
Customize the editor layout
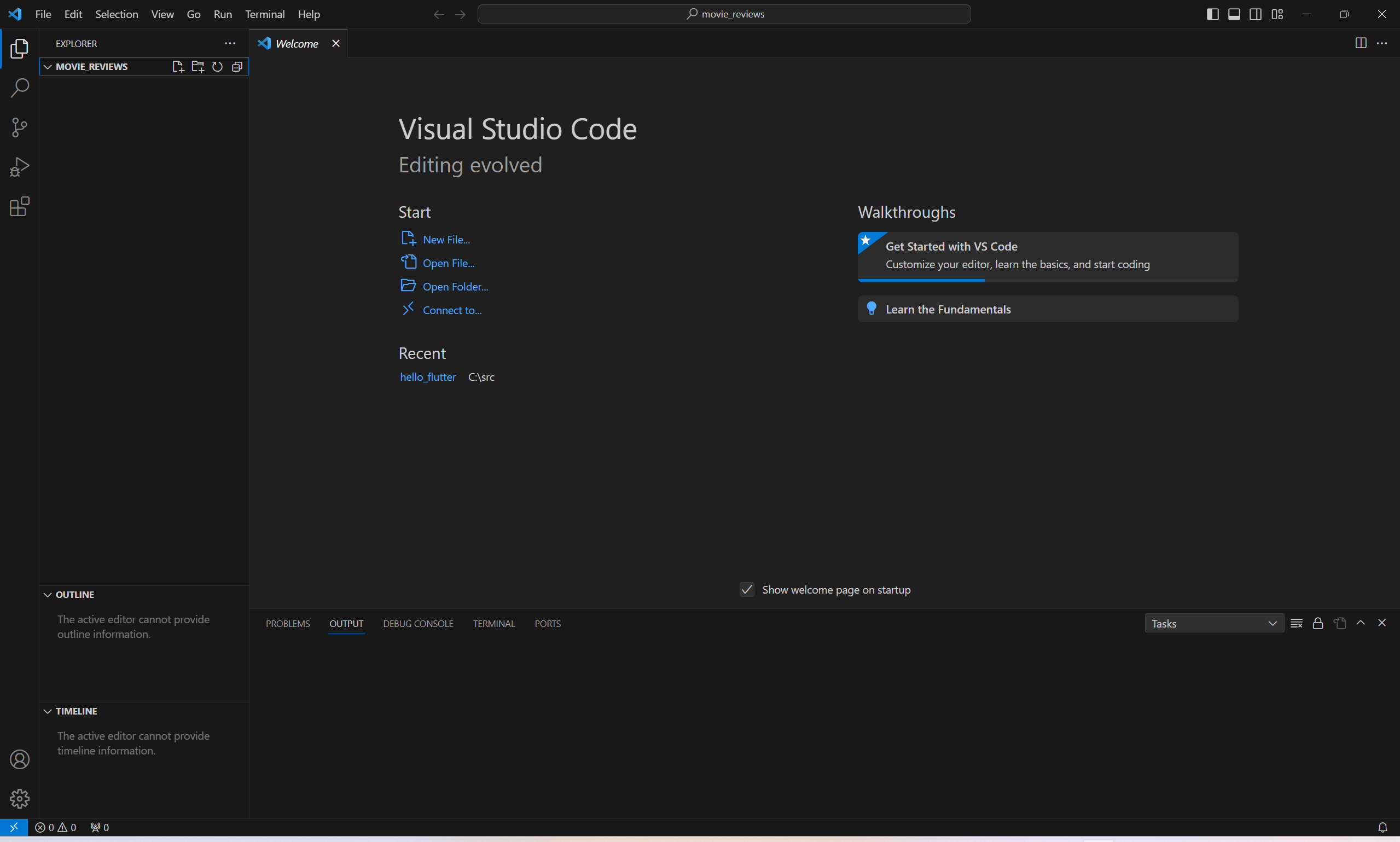(x=1277, y=14)
